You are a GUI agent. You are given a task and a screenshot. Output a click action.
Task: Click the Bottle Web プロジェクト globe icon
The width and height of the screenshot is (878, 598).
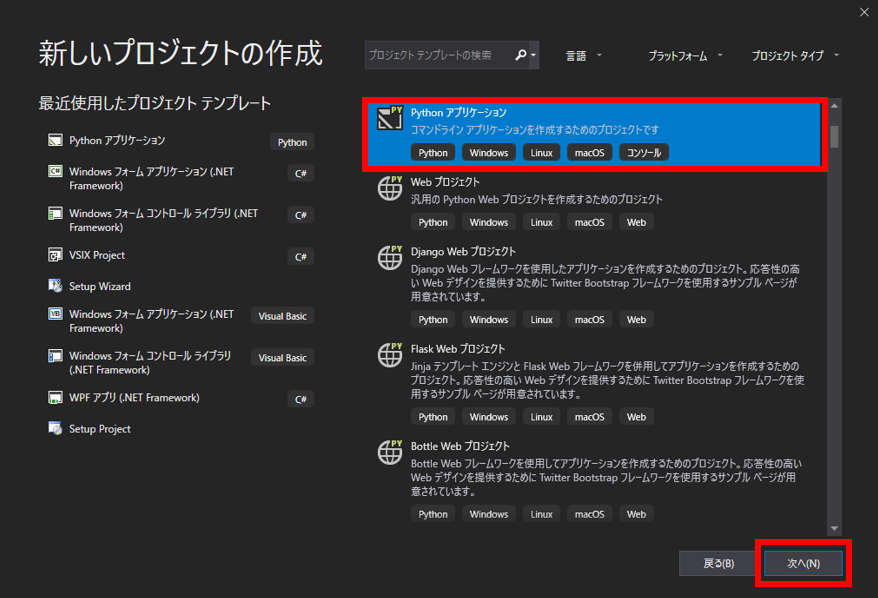point(390,452)
